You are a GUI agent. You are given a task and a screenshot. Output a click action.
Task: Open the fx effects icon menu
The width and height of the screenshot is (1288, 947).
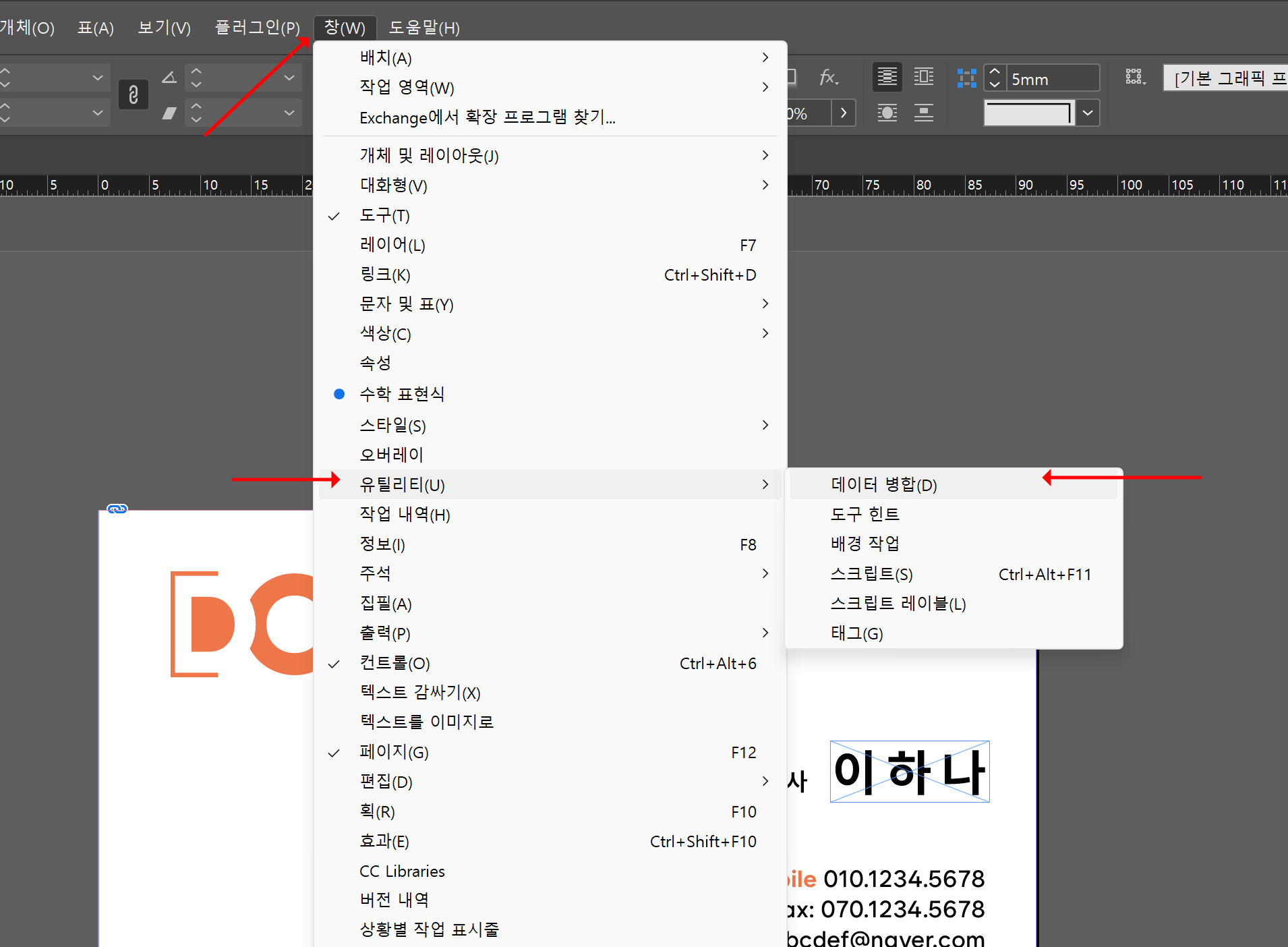pos(828,78)
